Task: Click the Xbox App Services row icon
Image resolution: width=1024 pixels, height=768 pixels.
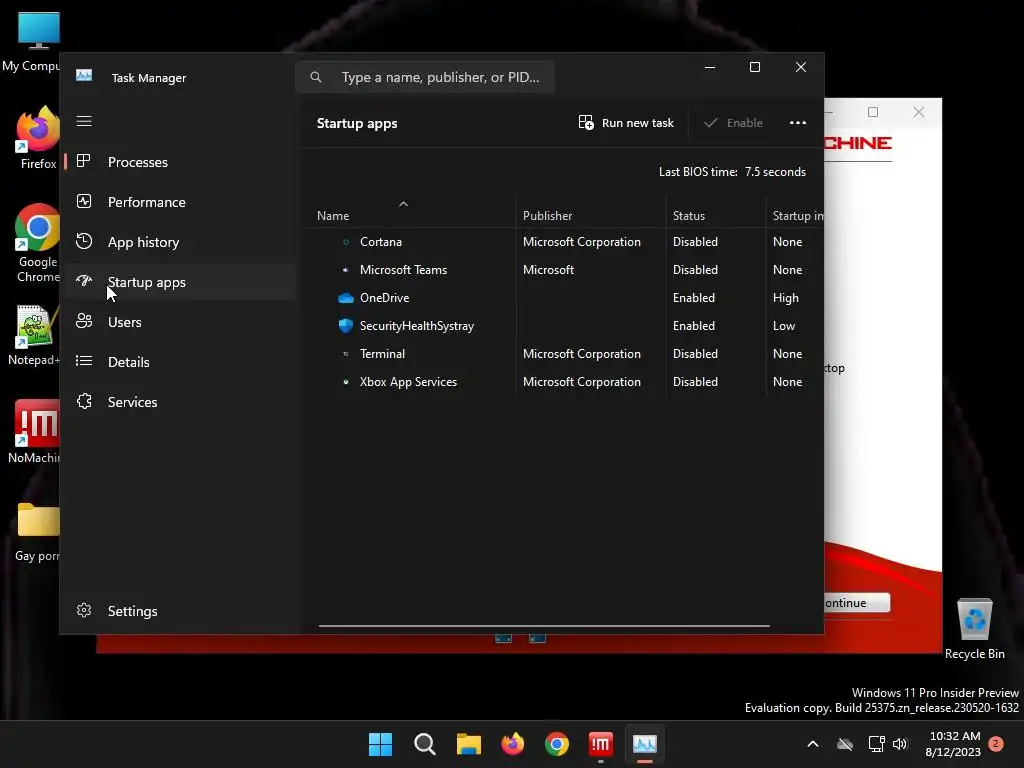Action: point(345,382)
